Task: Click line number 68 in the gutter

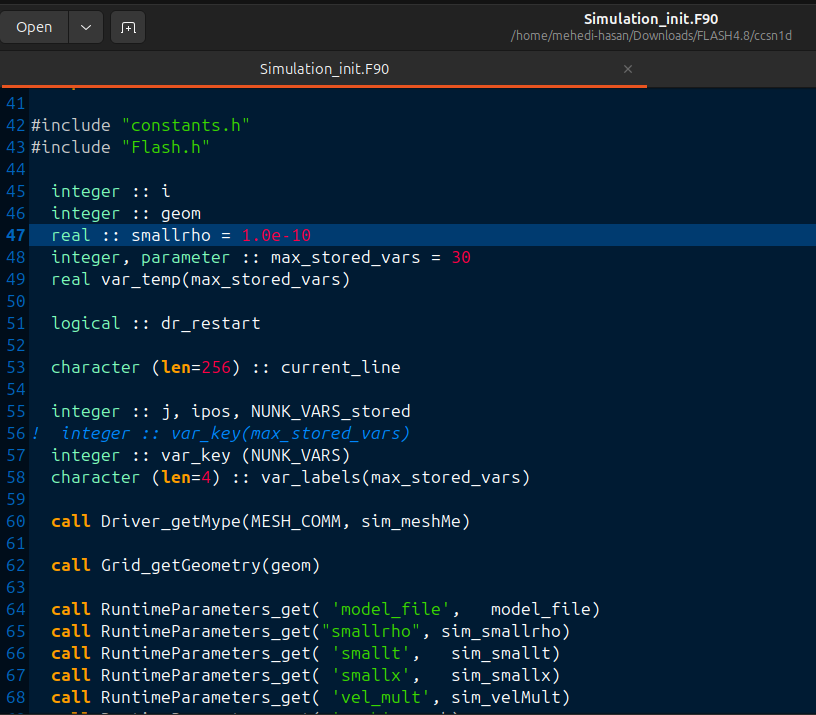Action: tap(16, 697)
